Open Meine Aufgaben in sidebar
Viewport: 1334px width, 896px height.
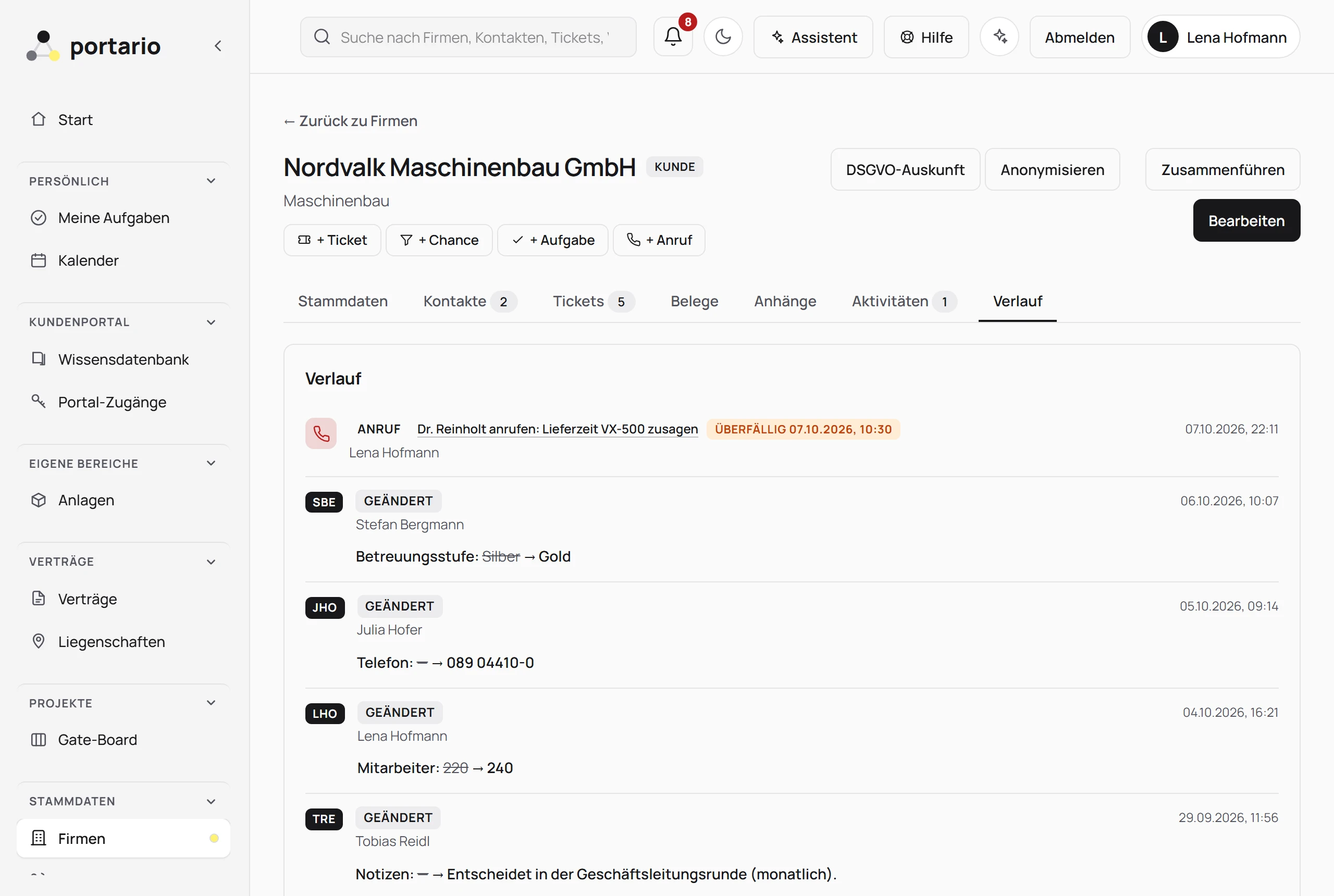[x=123, y=218]
